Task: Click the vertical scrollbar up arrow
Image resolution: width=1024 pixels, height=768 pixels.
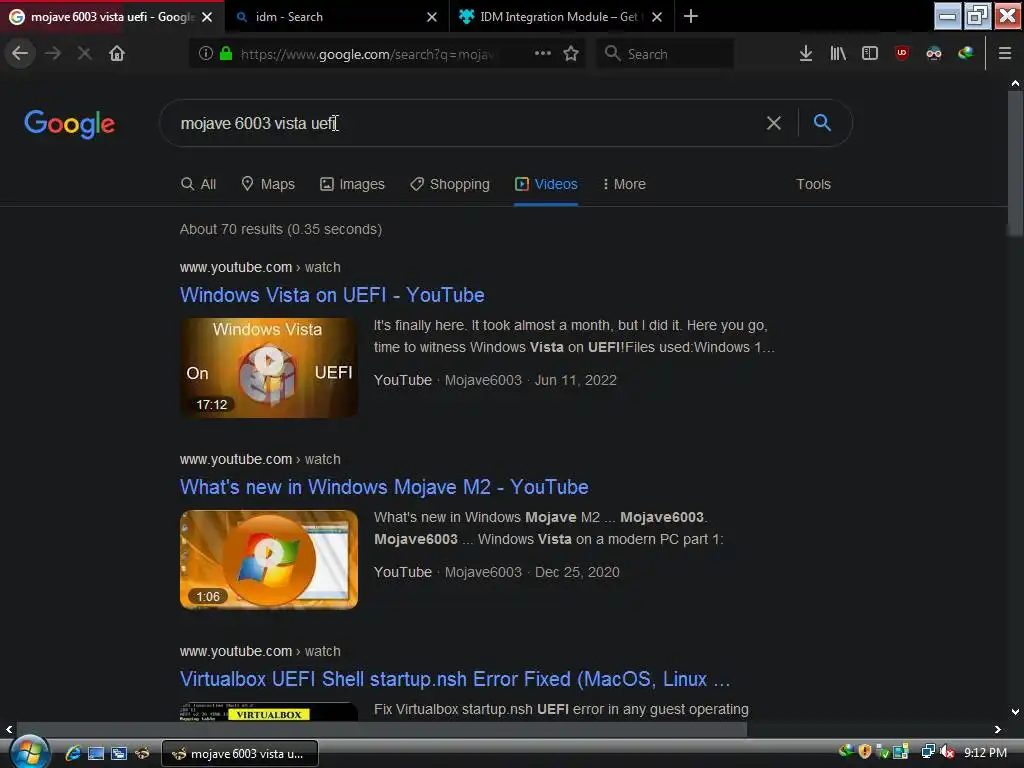Action: coord(1015,84)
